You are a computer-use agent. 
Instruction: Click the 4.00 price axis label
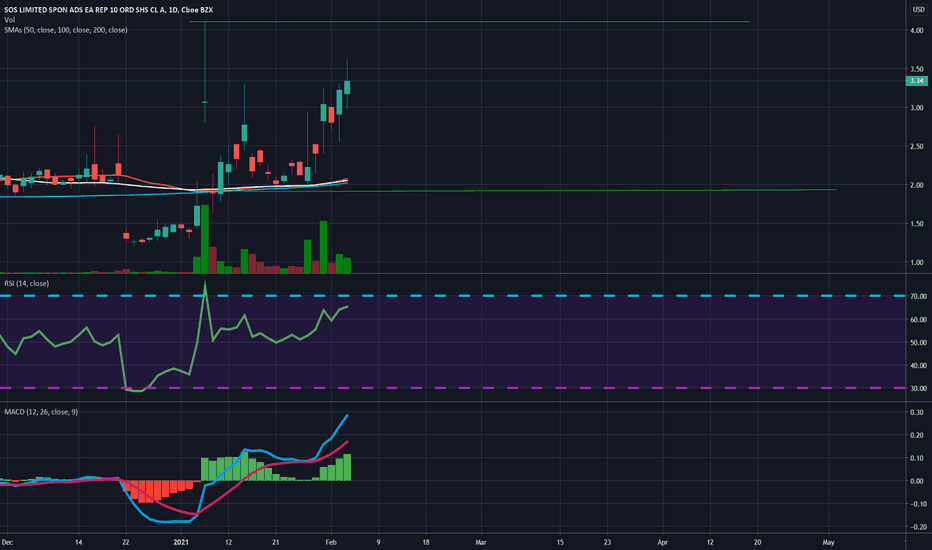917,30
